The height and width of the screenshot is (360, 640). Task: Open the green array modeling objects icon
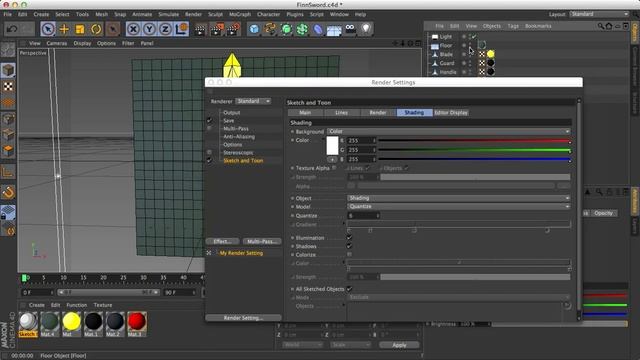pos(302,29)
